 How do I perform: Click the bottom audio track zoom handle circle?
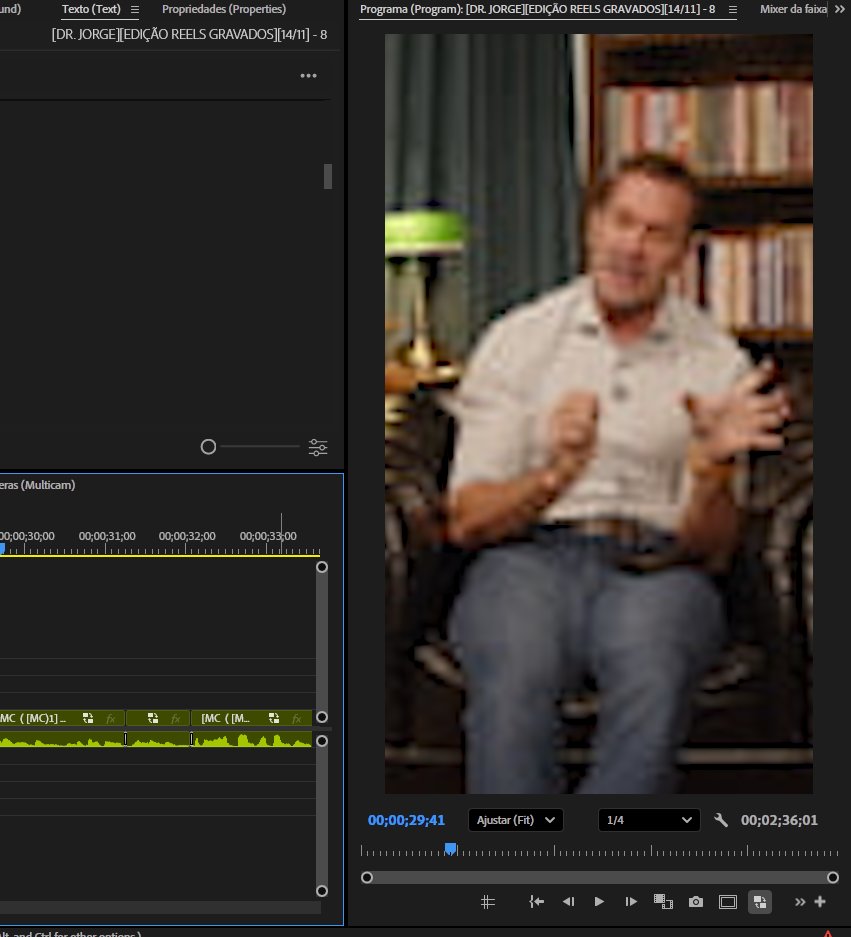pos(322,891)
